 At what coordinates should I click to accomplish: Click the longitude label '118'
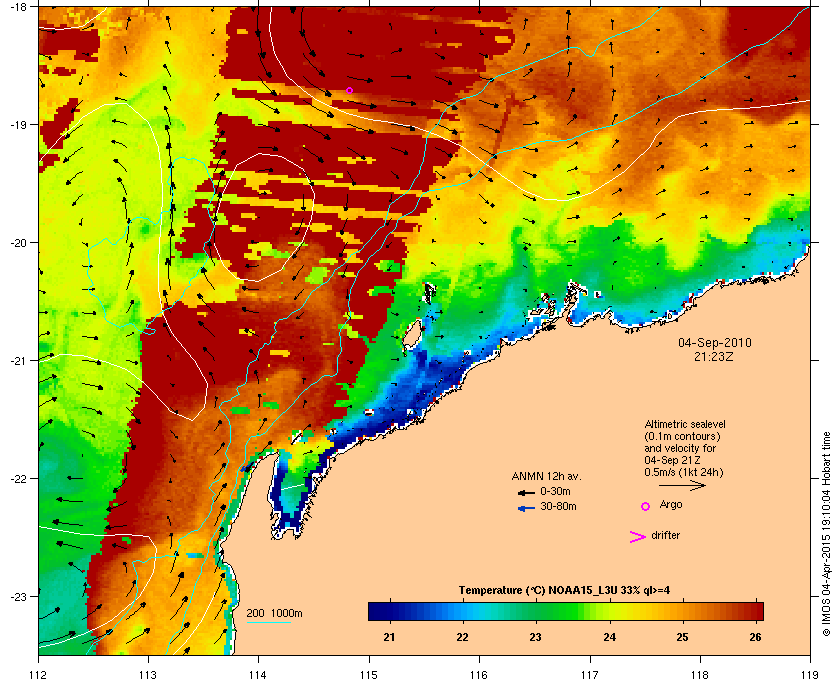coord(700,674)
